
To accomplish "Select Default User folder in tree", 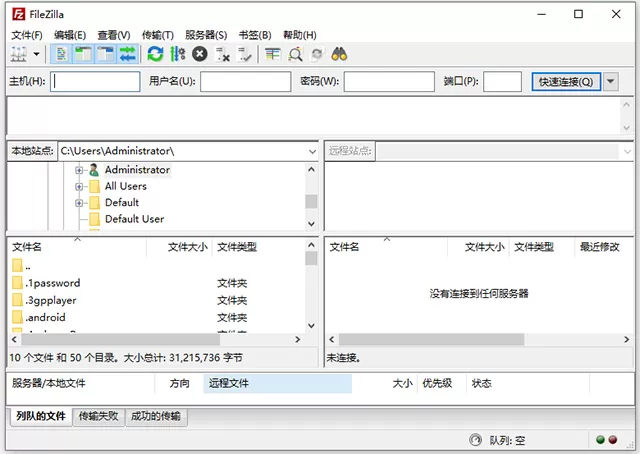I will (x=134, y=219).
